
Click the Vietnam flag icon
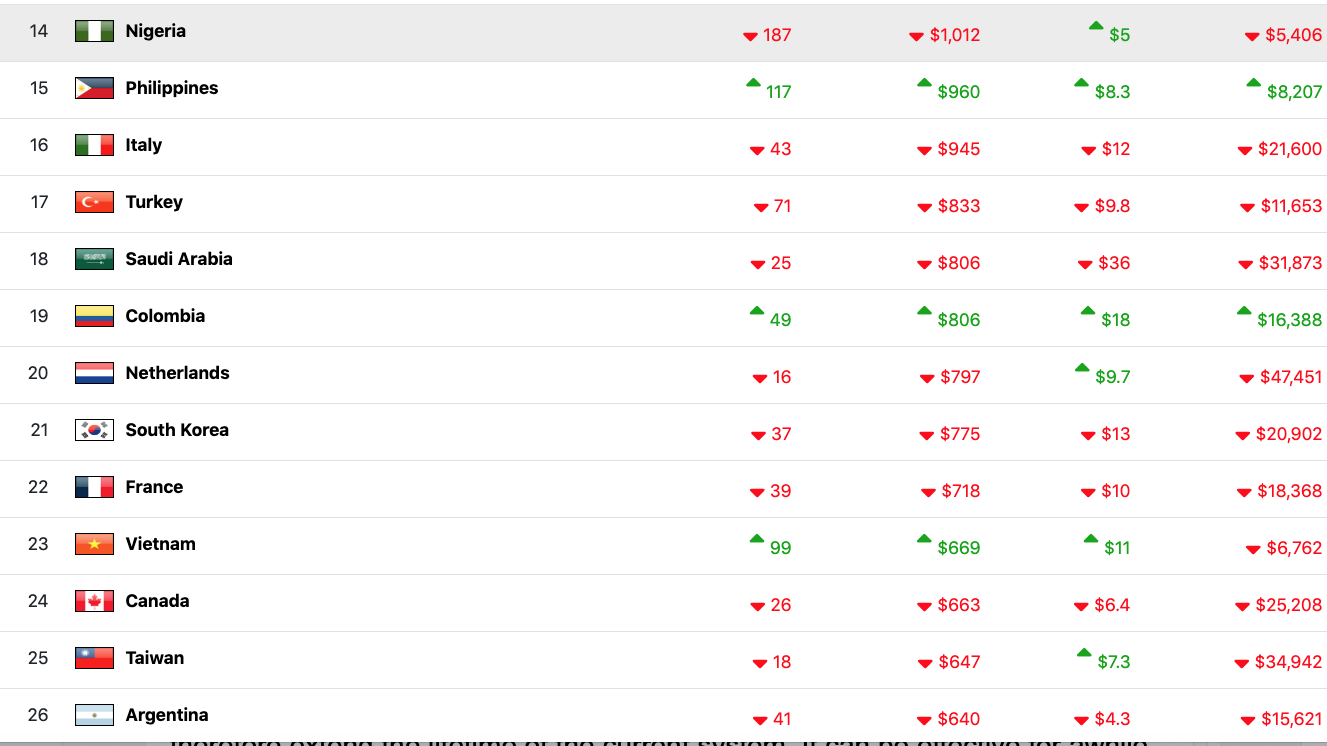pyautogui.click(x=94, y=544)
